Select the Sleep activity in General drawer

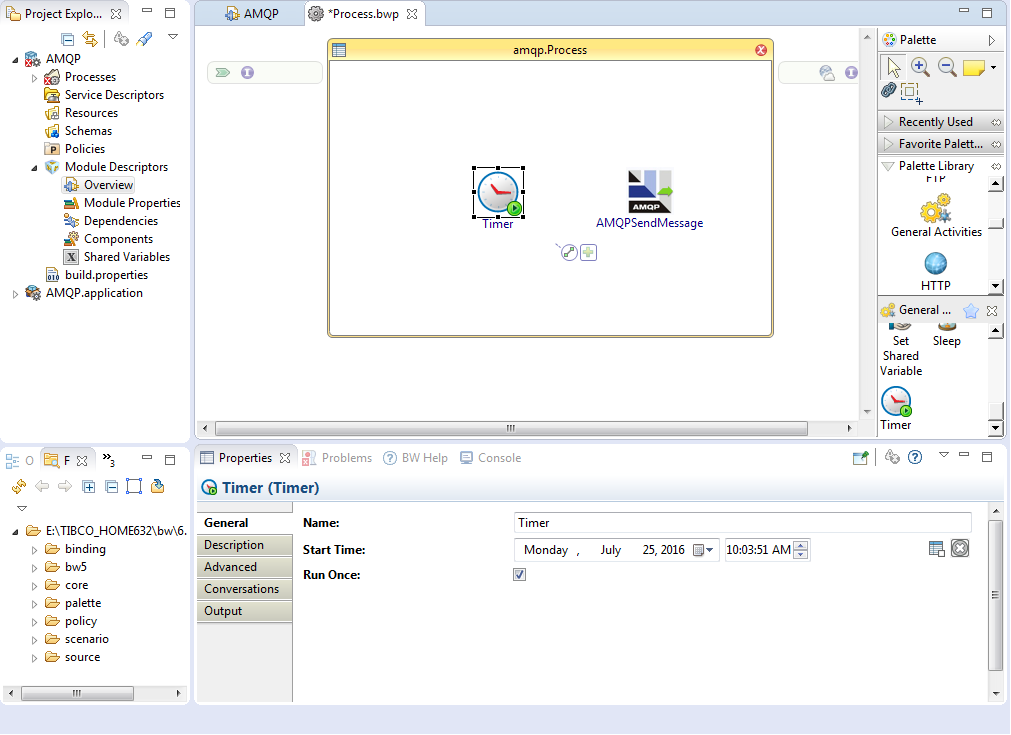[947, 335]
